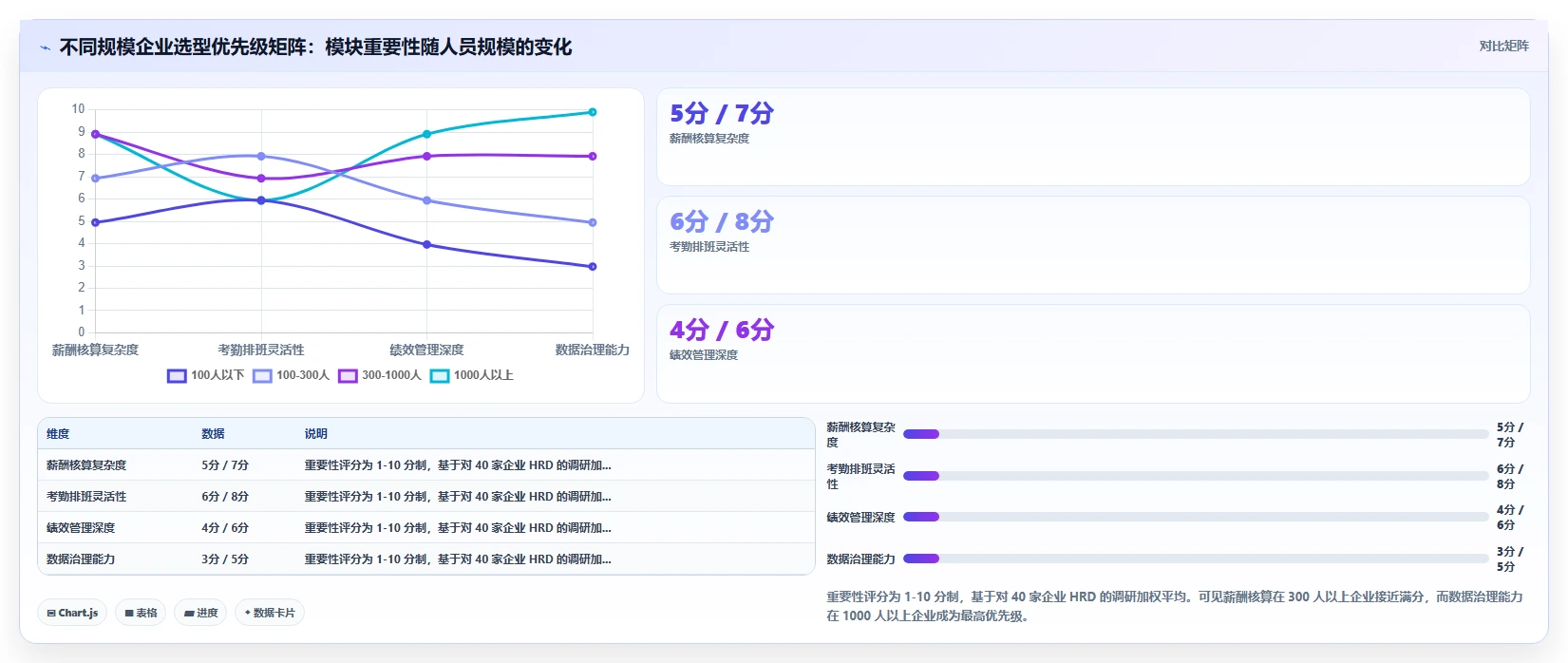Click the 说明 column header
Screen dimensions: 1568x663
[x=316, y=433]
